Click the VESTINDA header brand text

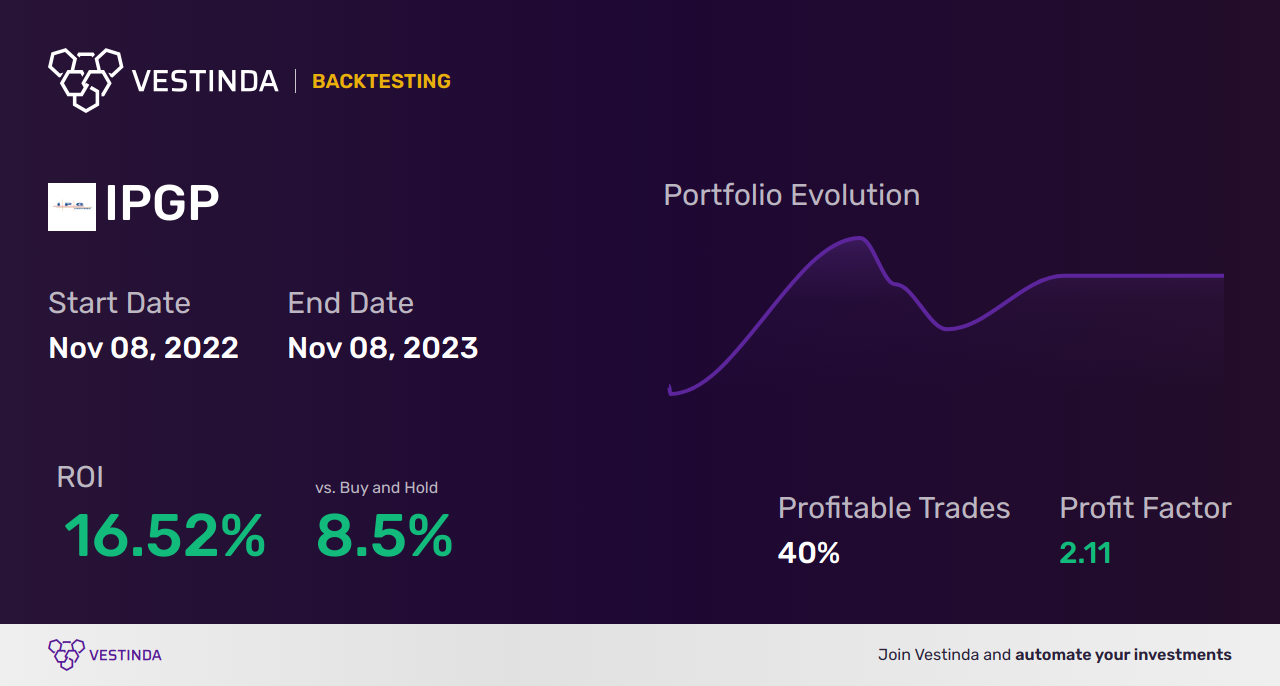[205, 81]
